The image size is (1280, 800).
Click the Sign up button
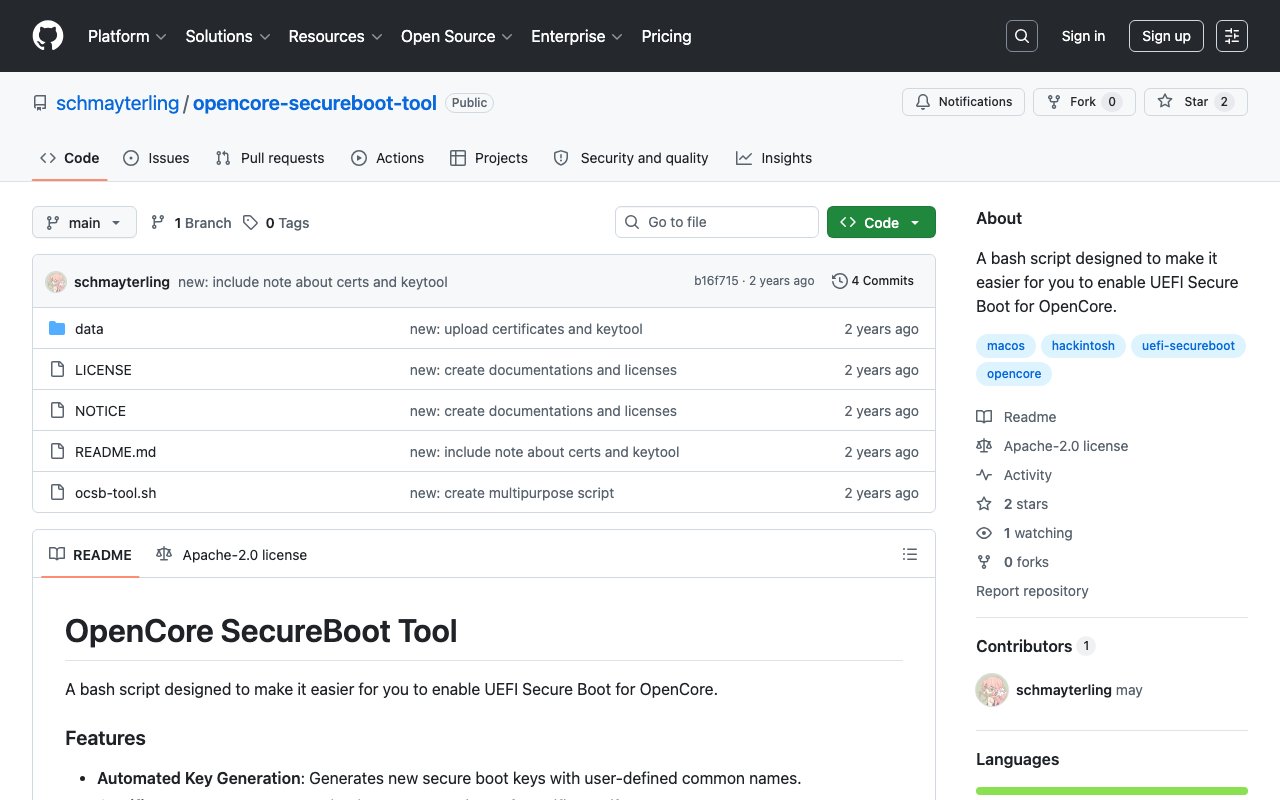point(1166,36)
